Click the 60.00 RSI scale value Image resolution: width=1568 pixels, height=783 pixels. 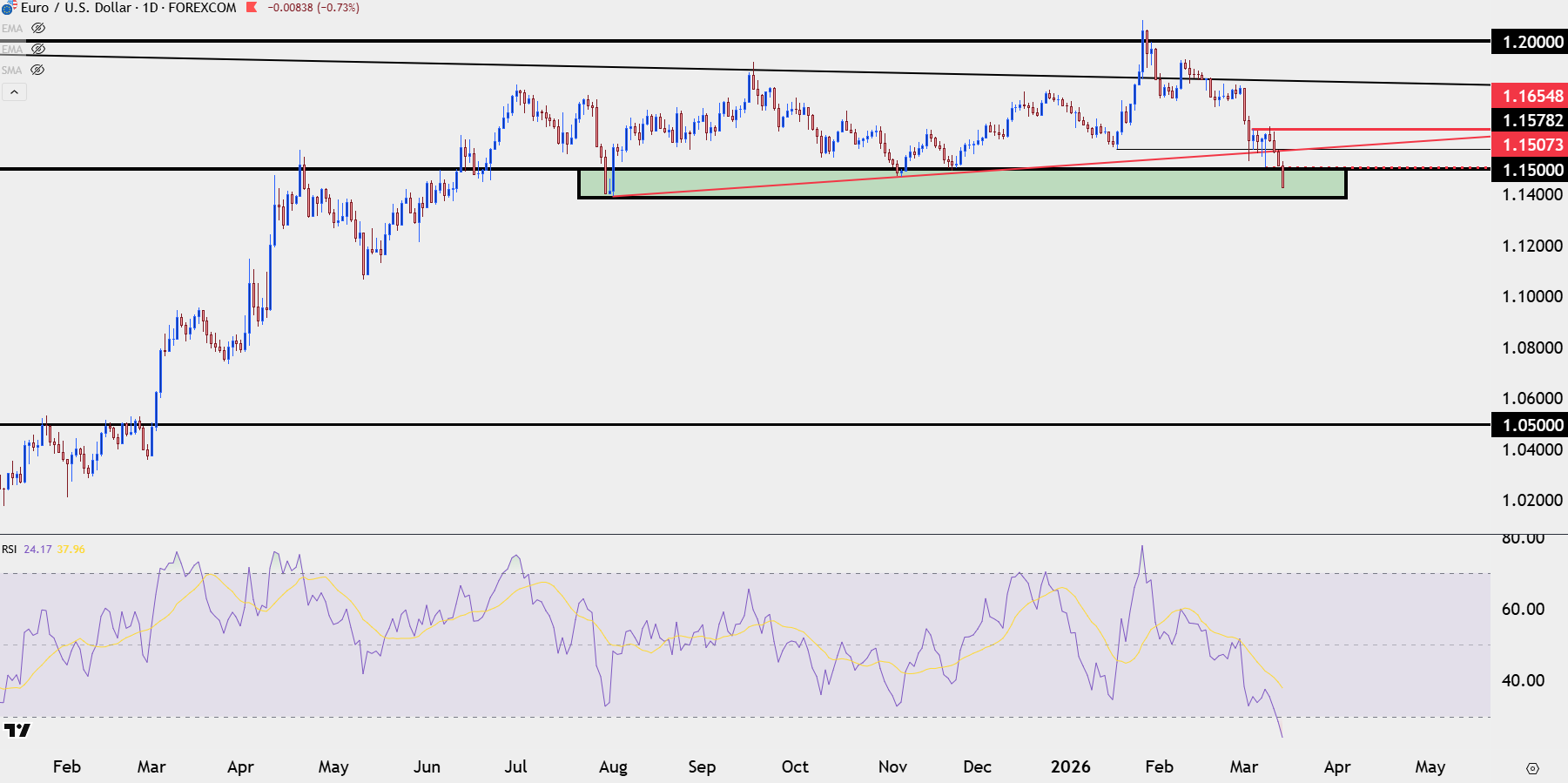click(1523, 609)
